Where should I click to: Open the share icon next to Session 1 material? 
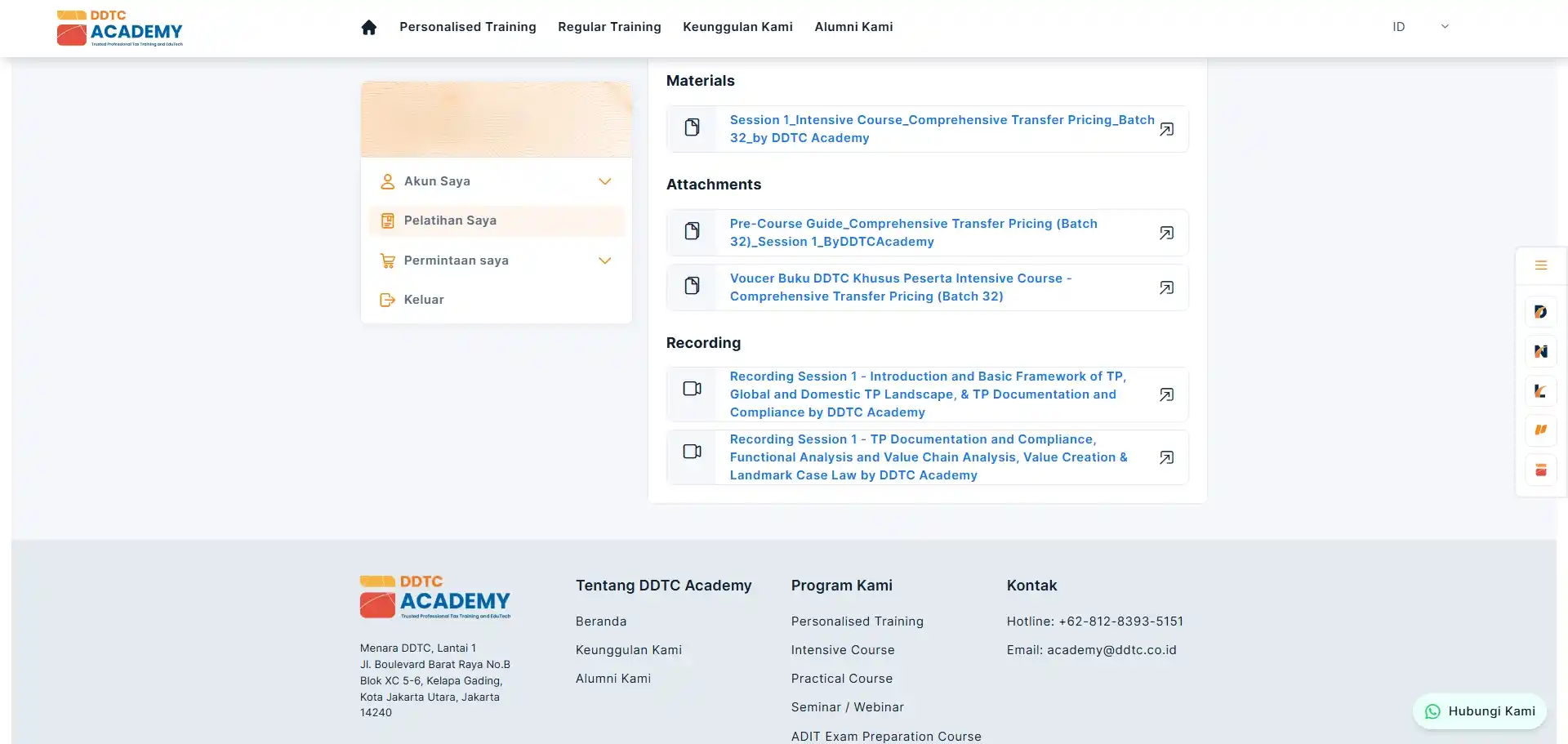(1167, 129)
